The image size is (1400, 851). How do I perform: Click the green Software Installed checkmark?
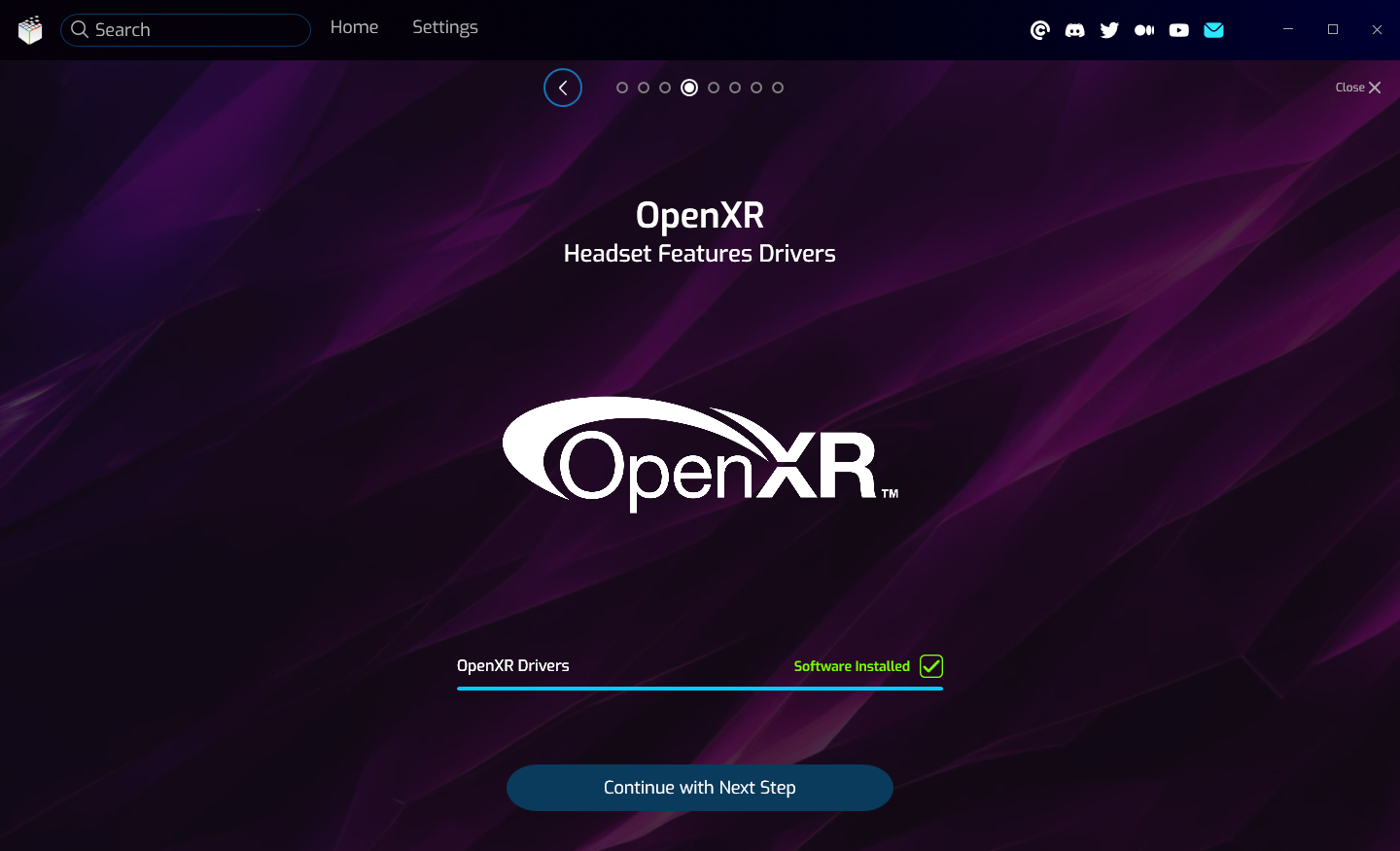coord(931,666)
